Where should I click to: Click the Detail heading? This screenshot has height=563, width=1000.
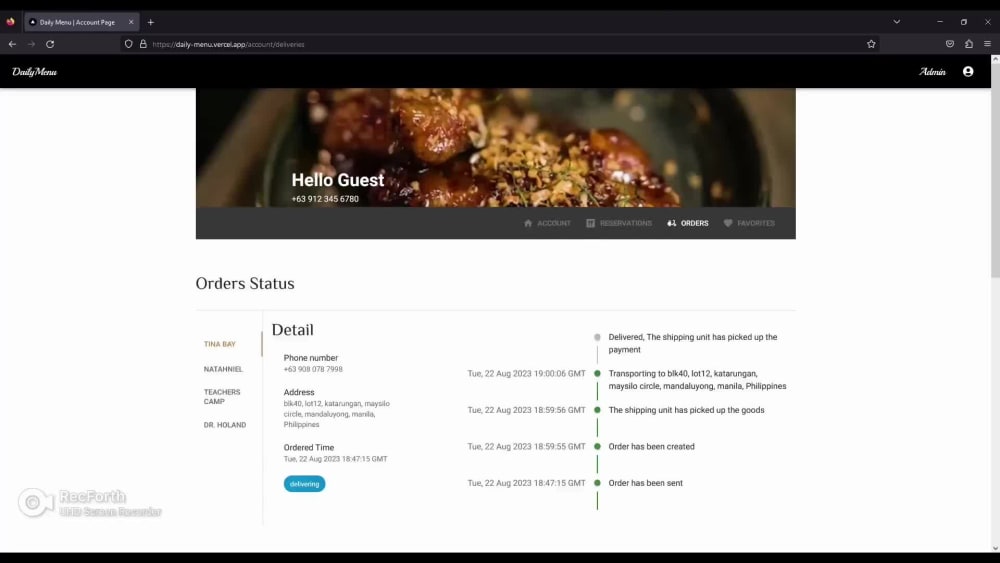293,330
